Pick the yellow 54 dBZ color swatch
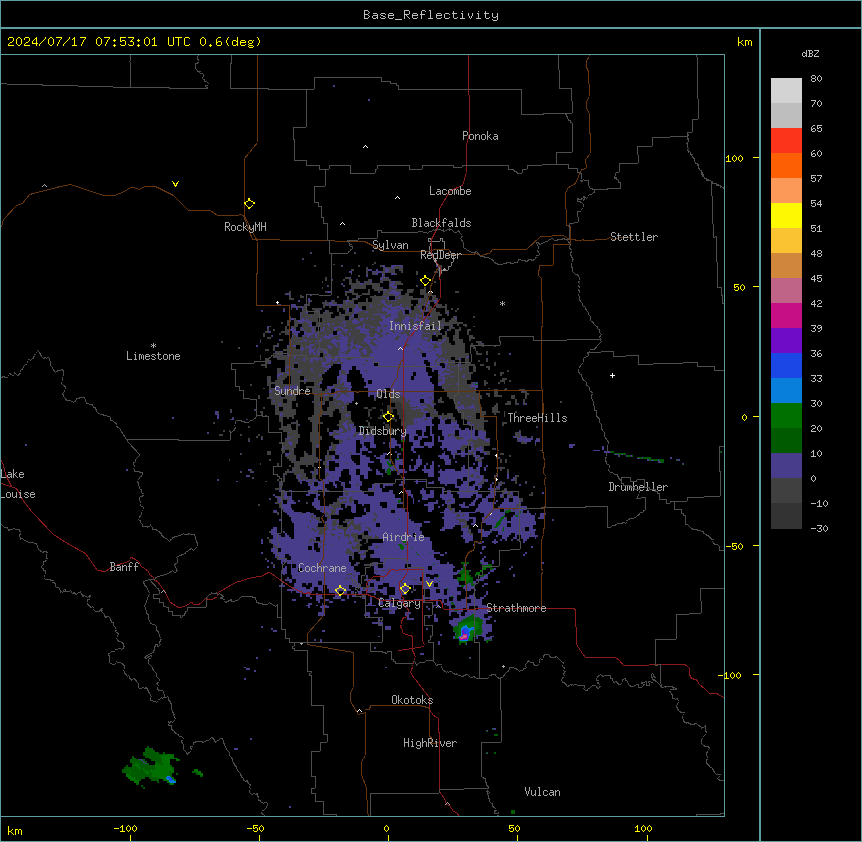 tap(786, 215)
